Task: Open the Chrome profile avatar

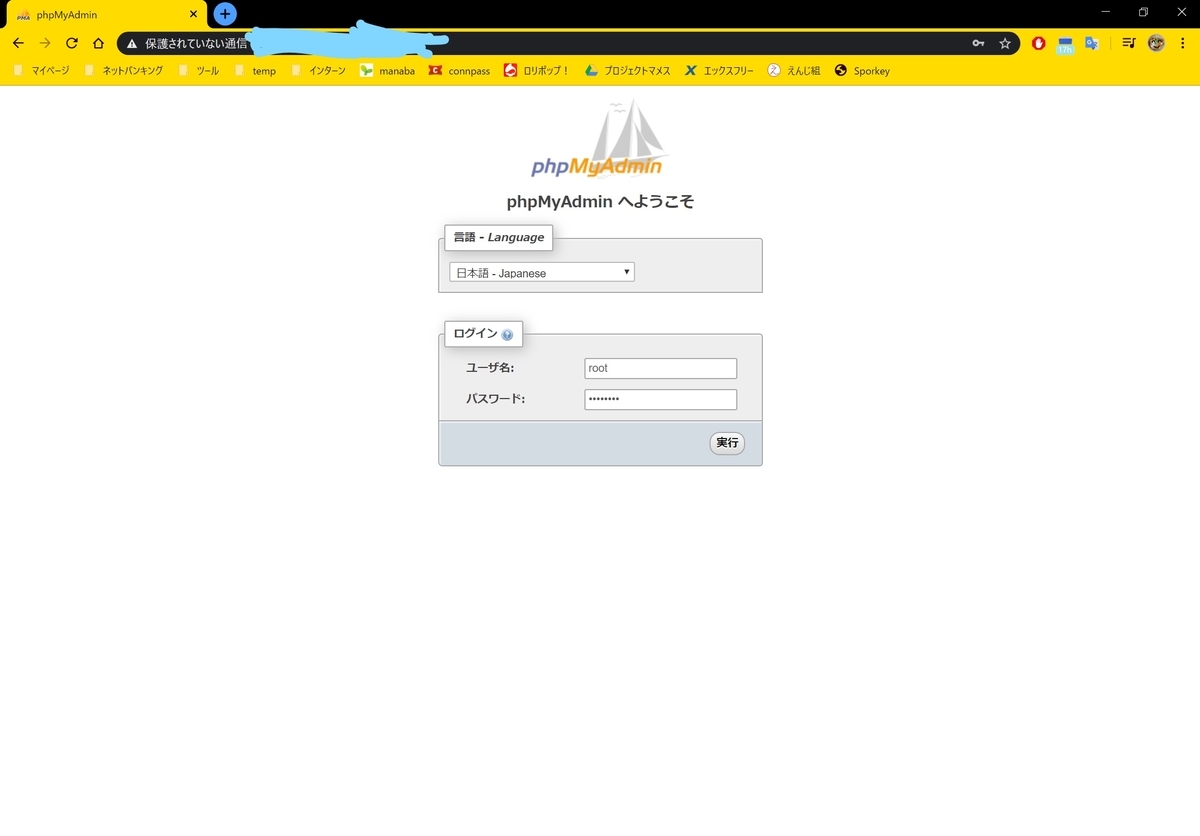Action: (1156, 43)
